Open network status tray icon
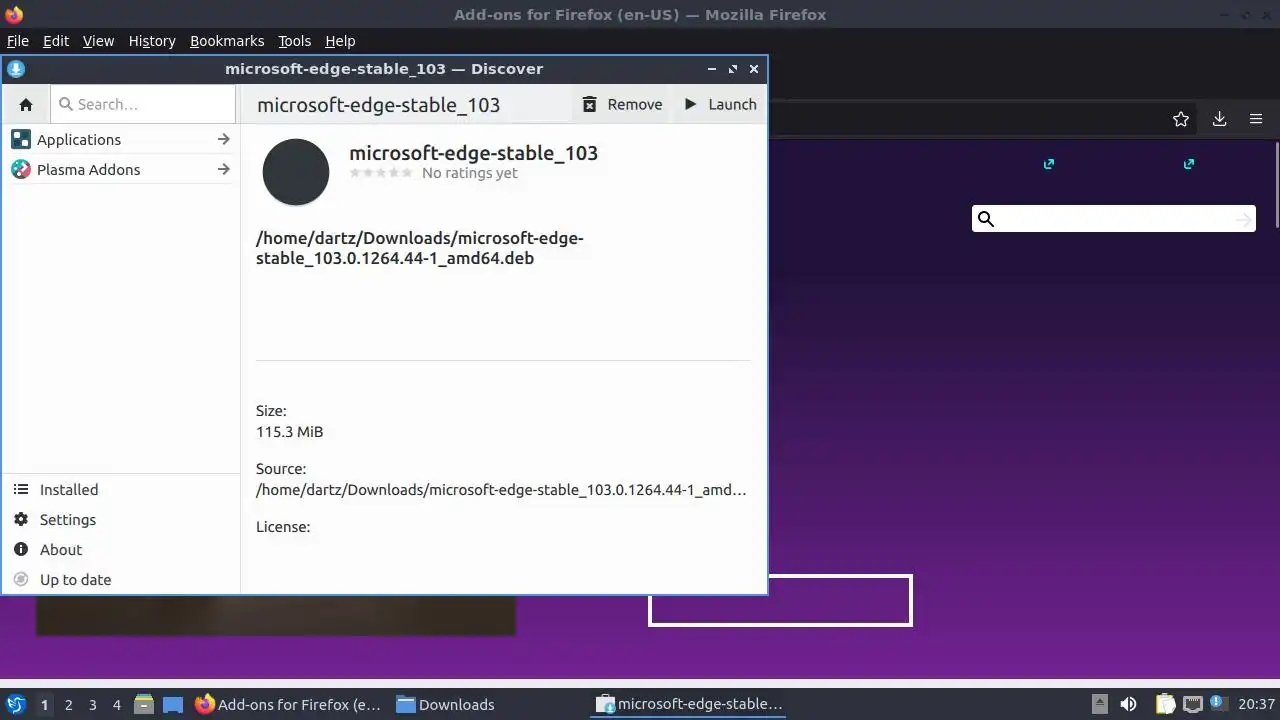Screen dimensions: 1280x720 pos(1192,704)
